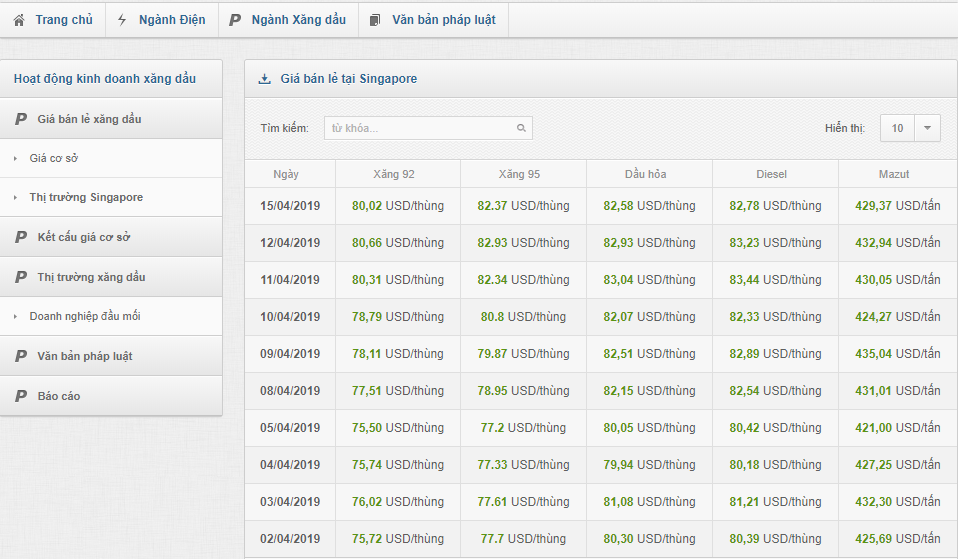The image size is (958, 559).
Task: Sort by the Dầu hỏa column header
Action: click(x=645, y=175)
